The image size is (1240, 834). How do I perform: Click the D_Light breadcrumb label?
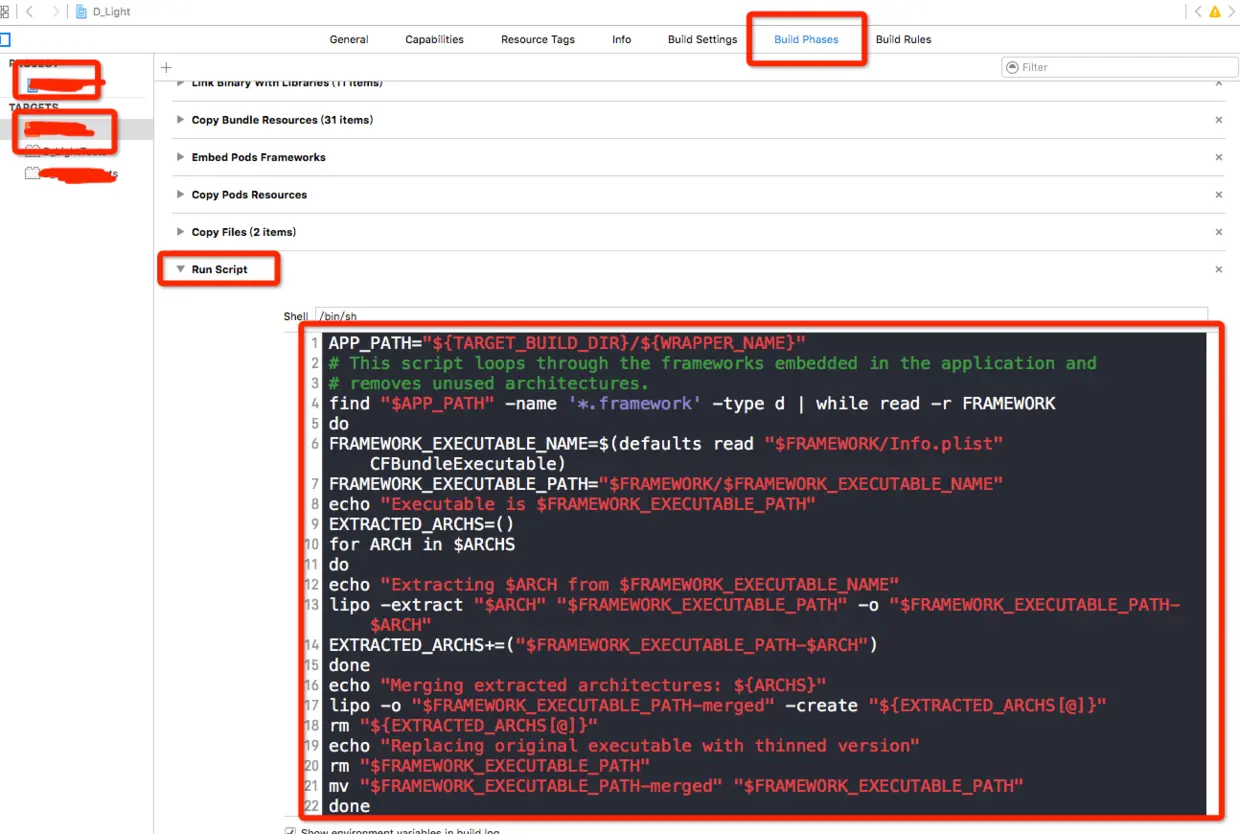pyautogui.click(x=112, y=12)
